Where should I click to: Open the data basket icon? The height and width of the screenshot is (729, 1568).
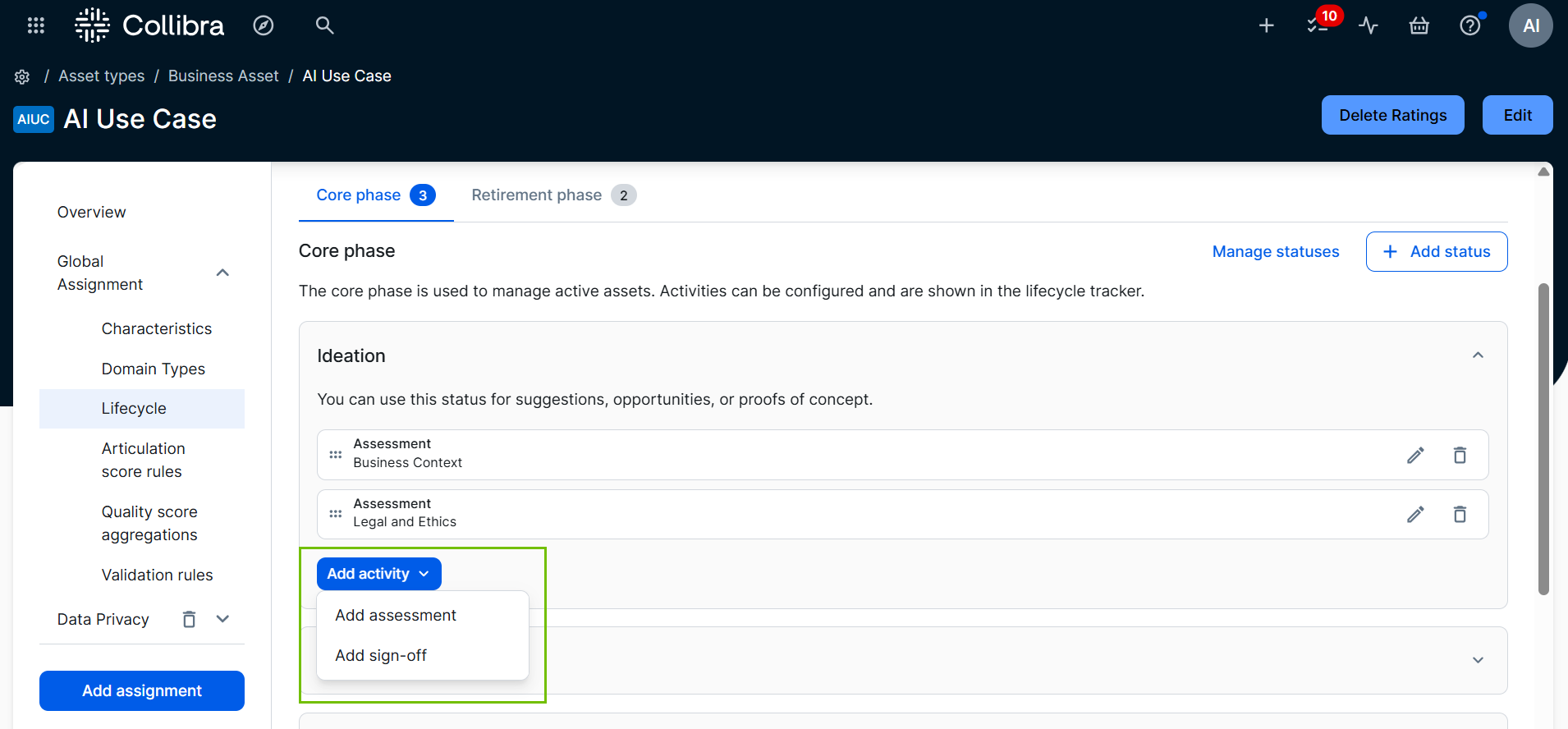pos(1419,25)
